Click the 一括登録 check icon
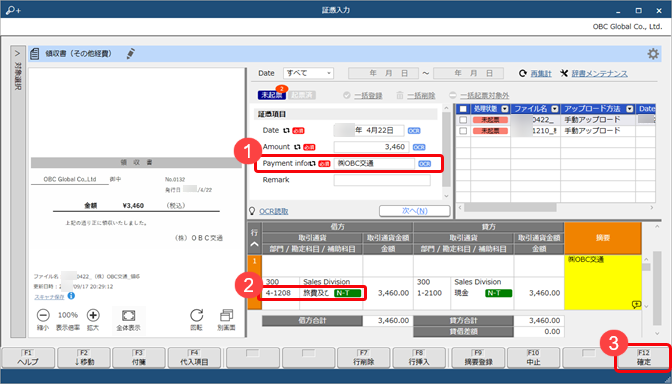This screenshot has height=384, width=672. pyautogui.click(x=347, y=95)
